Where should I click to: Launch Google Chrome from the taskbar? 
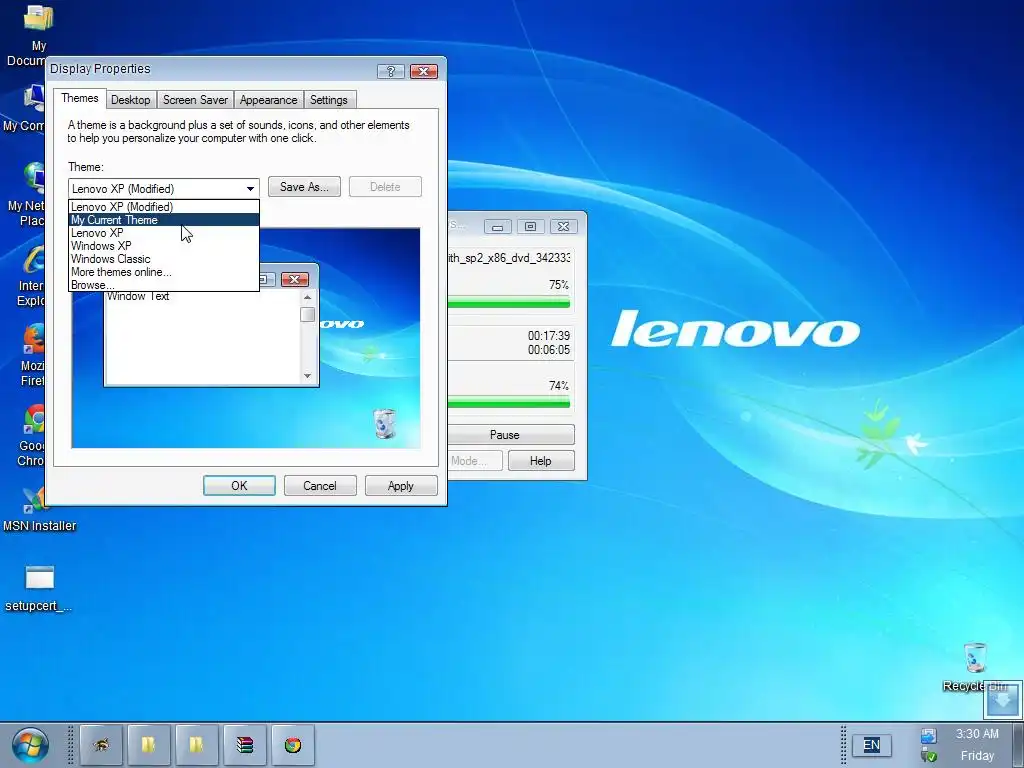(293, 744)
